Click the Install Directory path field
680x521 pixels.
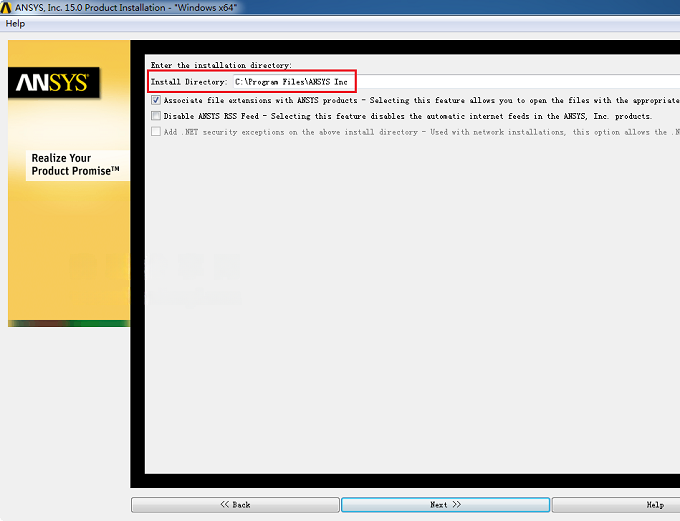point(456,82)
